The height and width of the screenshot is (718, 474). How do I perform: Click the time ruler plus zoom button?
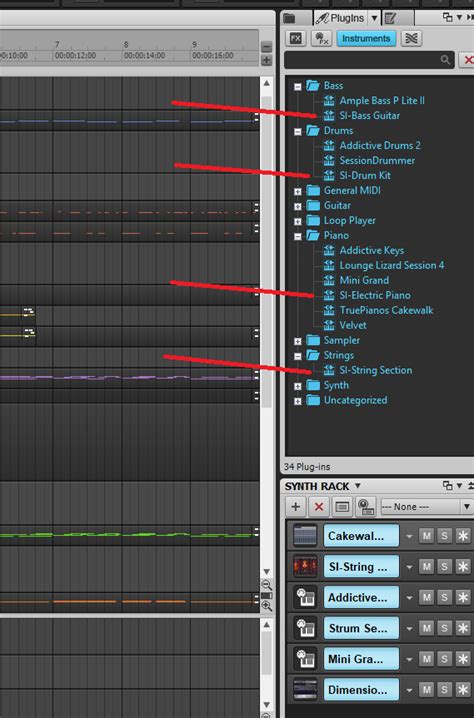click(267, 60)
